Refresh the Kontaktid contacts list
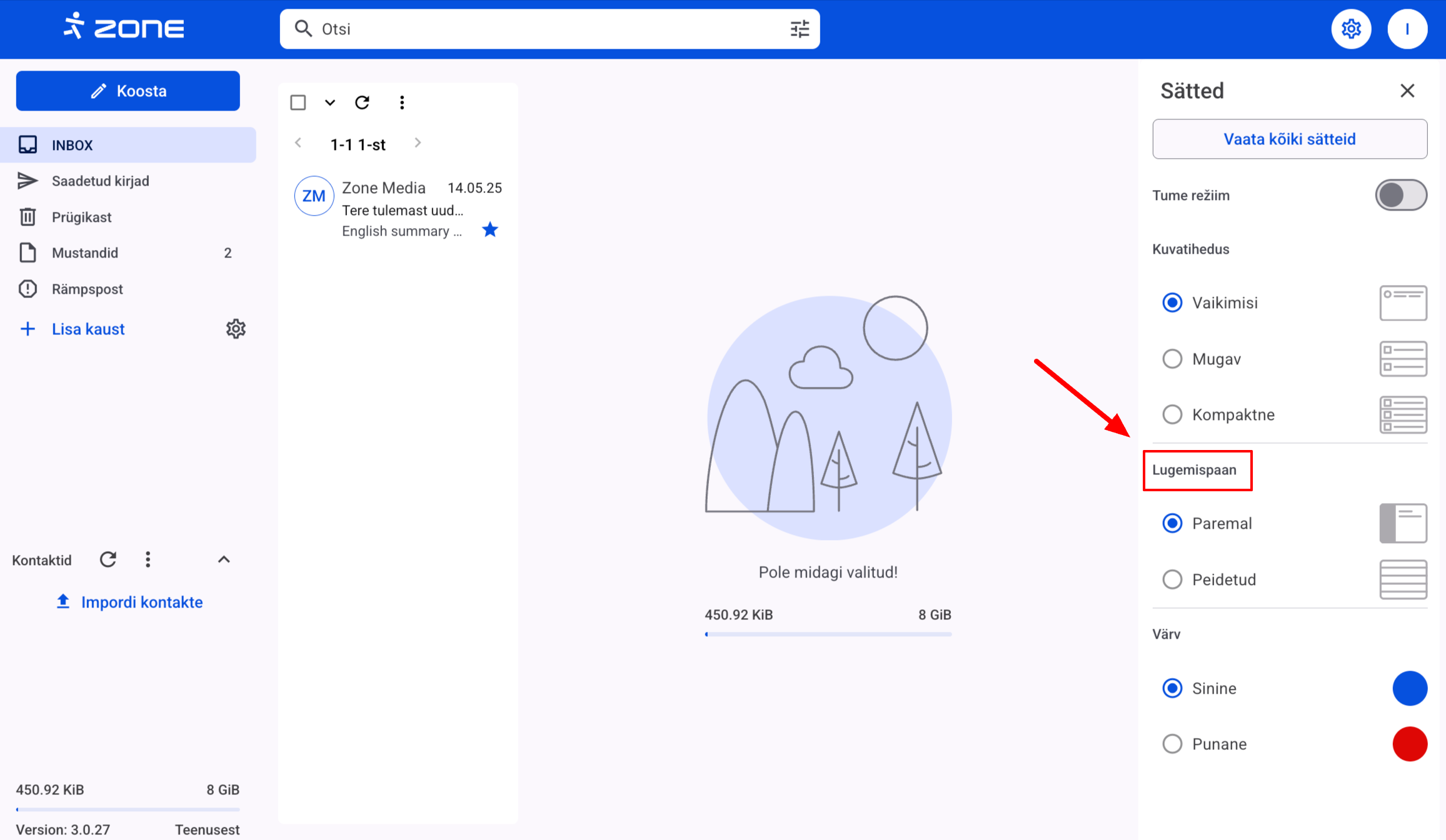 tap(108, 559)
